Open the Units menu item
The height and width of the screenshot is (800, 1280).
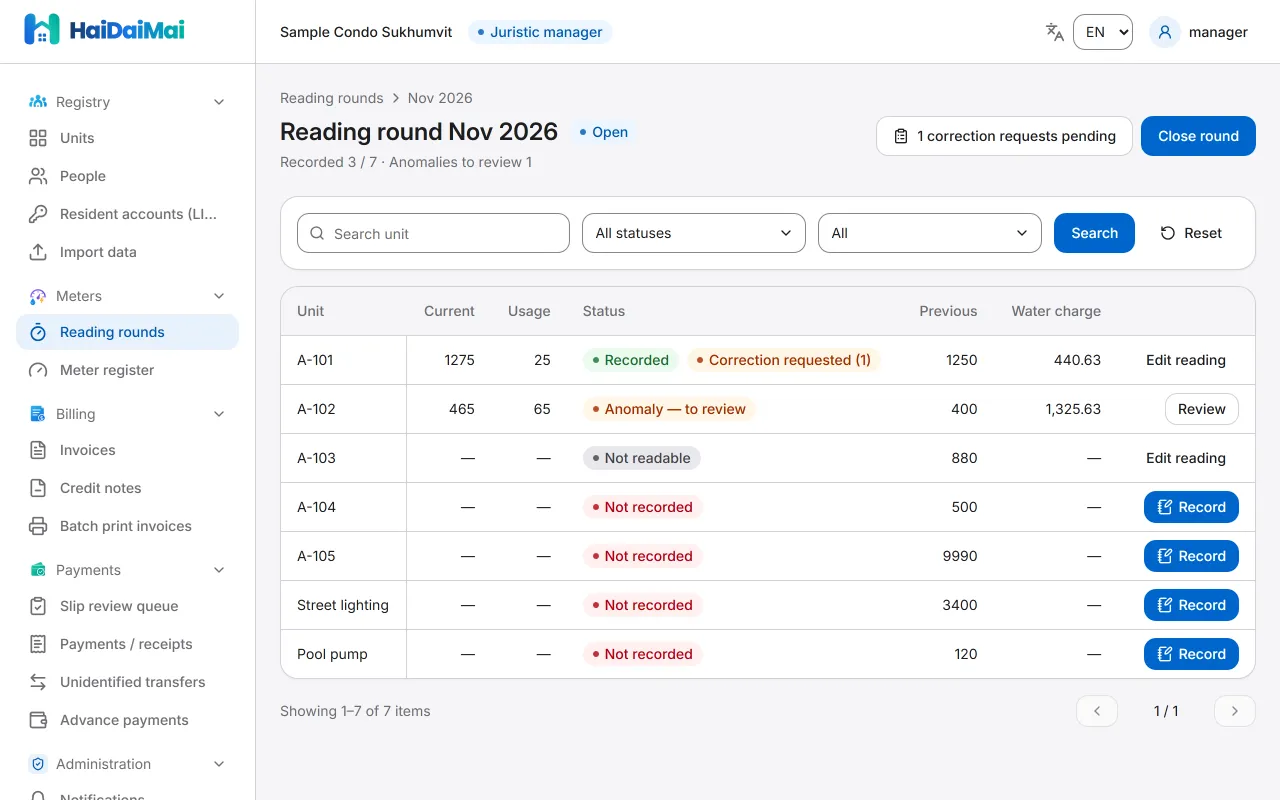128,138
